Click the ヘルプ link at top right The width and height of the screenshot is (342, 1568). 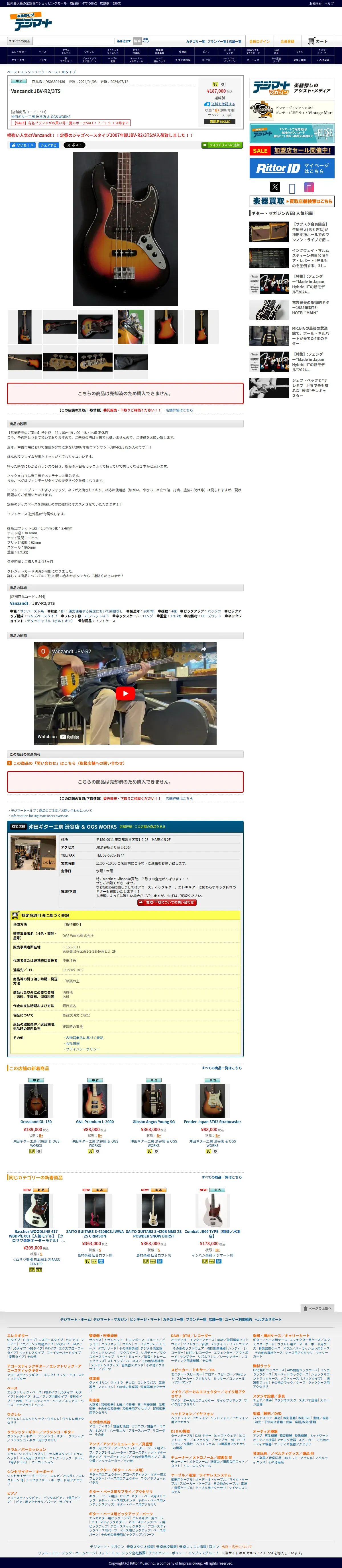tap(329, 3)
